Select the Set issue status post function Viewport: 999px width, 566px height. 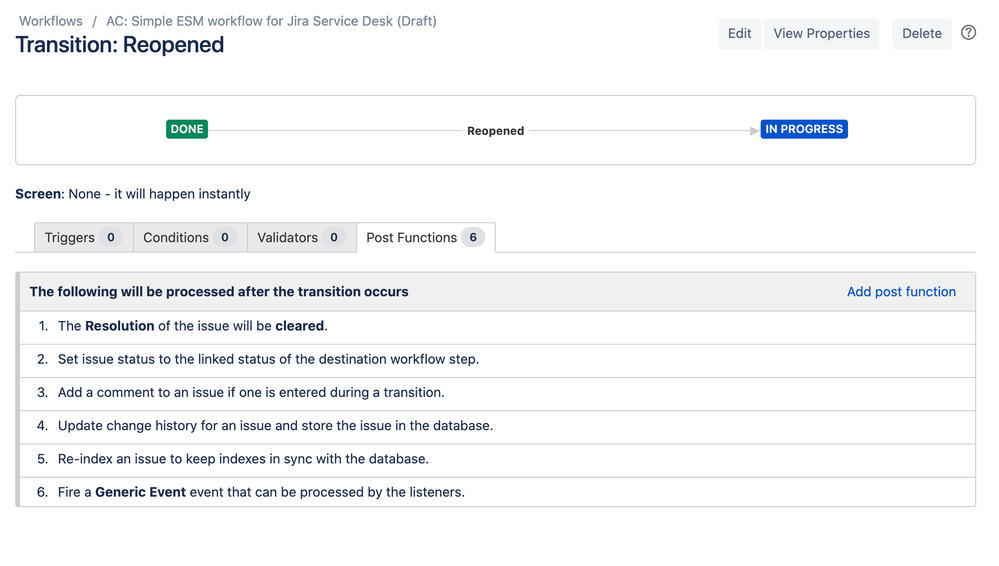click(268, 359)
